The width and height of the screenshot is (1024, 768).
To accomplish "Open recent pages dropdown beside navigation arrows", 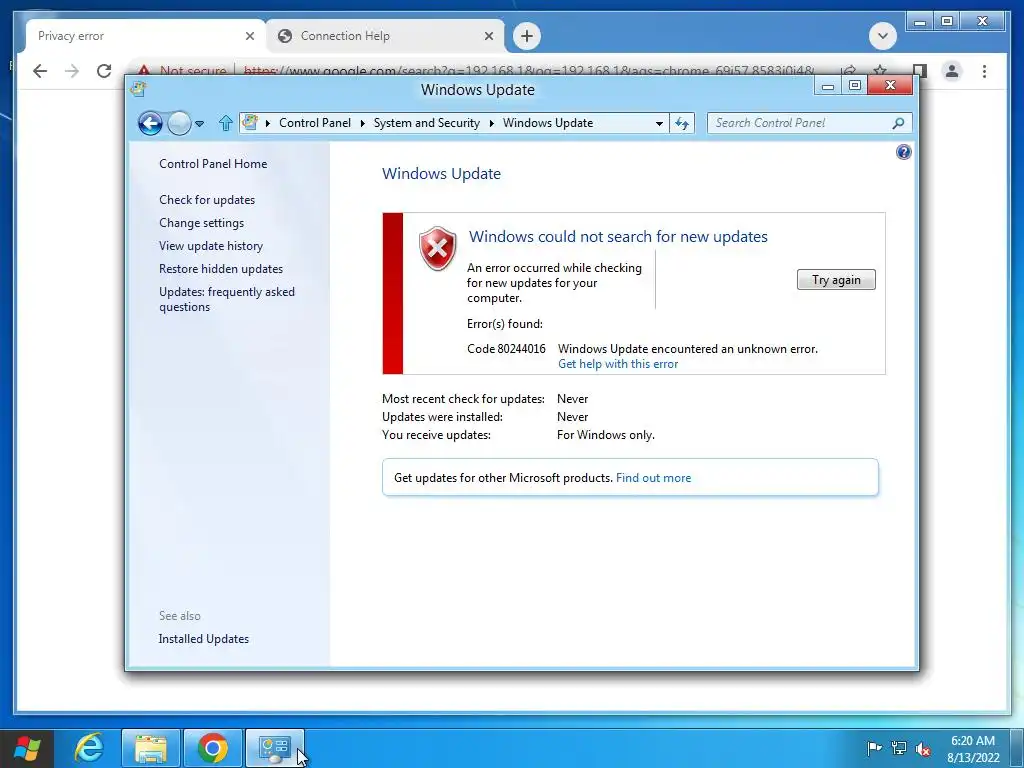I will 199,123.
